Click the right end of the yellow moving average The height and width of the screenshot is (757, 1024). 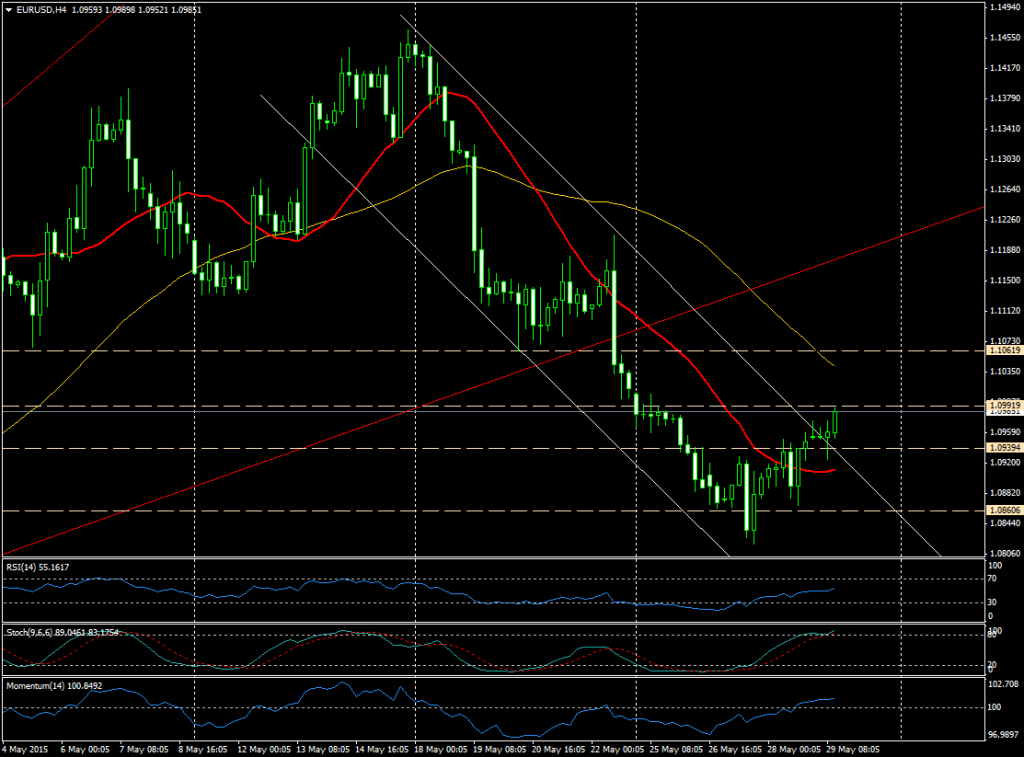833,366
